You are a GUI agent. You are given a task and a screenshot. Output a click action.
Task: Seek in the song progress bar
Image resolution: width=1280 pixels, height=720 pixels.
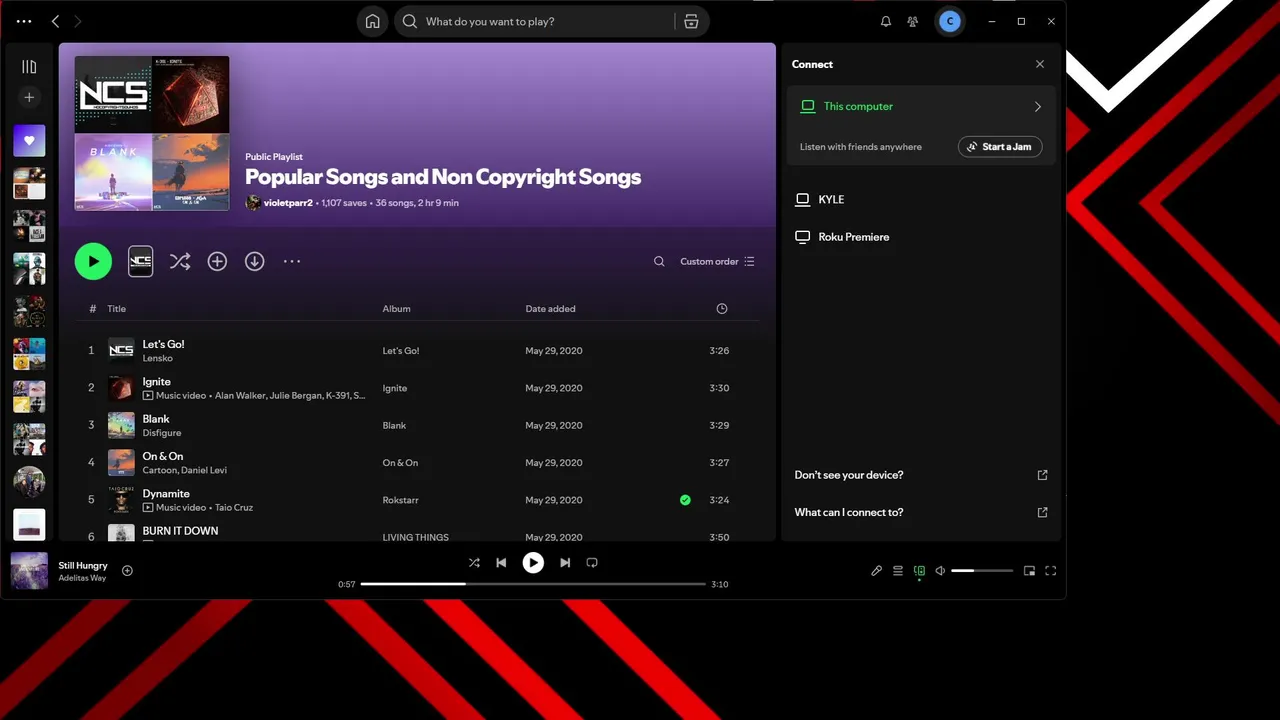click(533, 584)
